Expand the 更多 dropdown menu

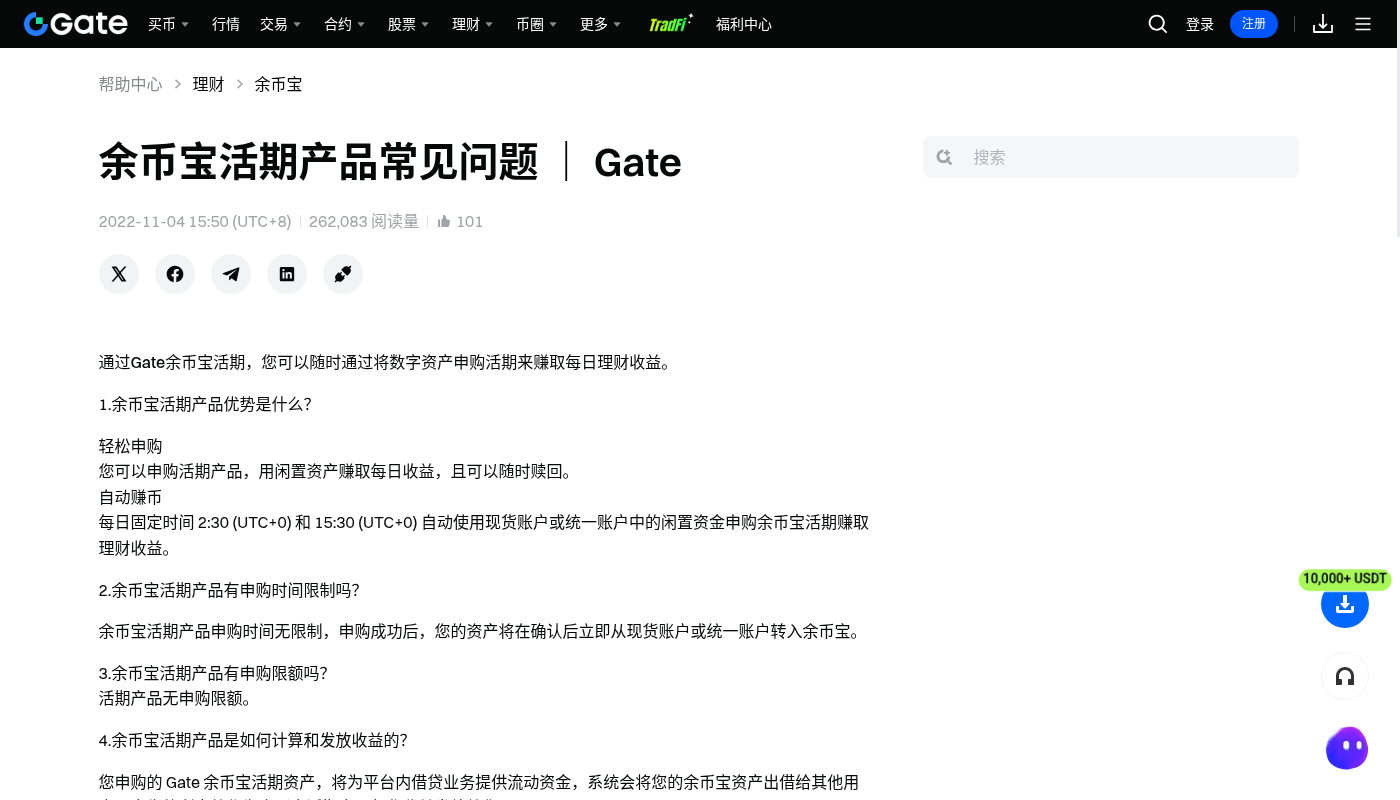pos(600,24)
